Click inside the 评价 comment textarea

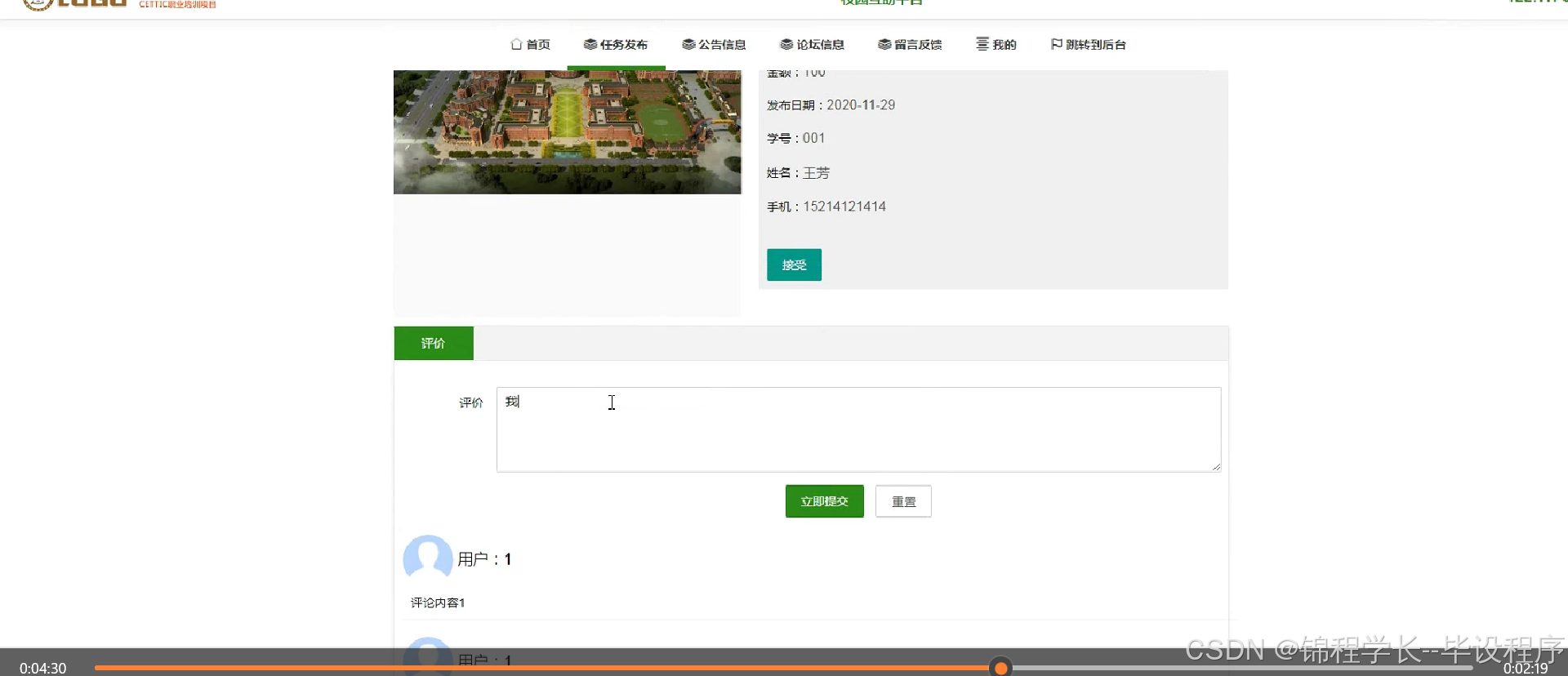(x=858, y=429)
